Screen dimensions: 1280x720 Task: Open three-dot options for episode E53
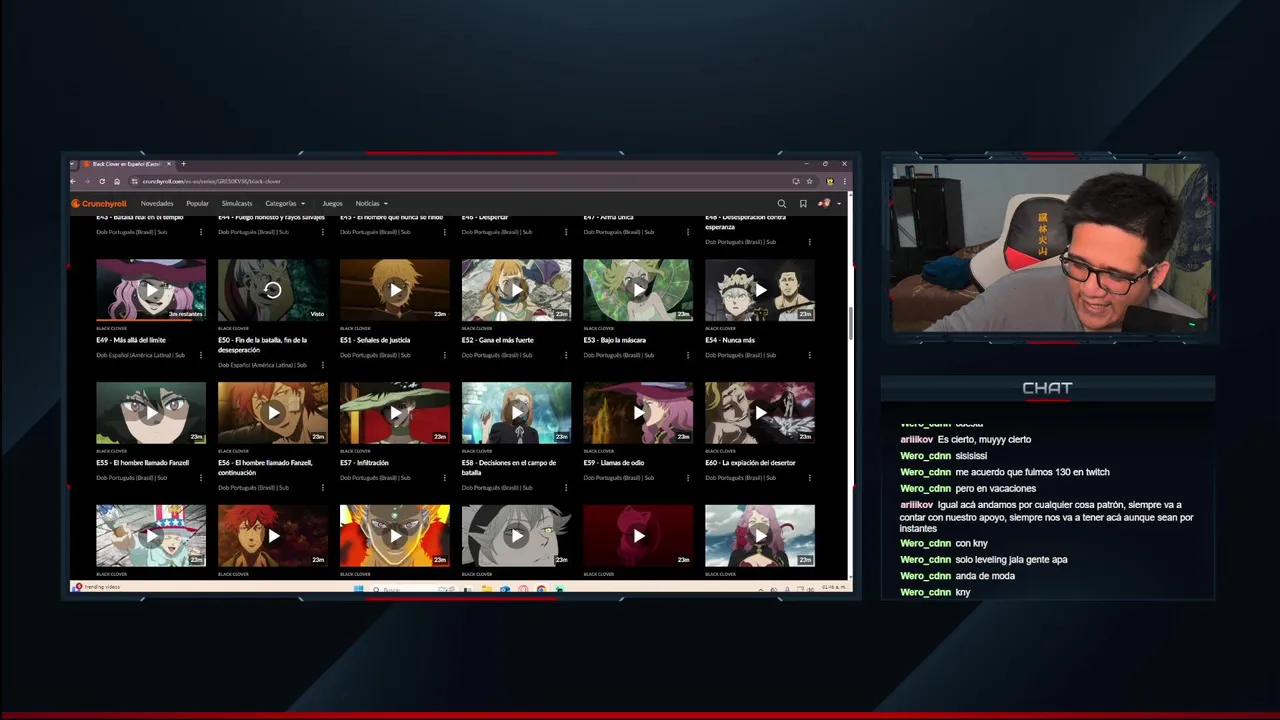(x=688, y=355)
